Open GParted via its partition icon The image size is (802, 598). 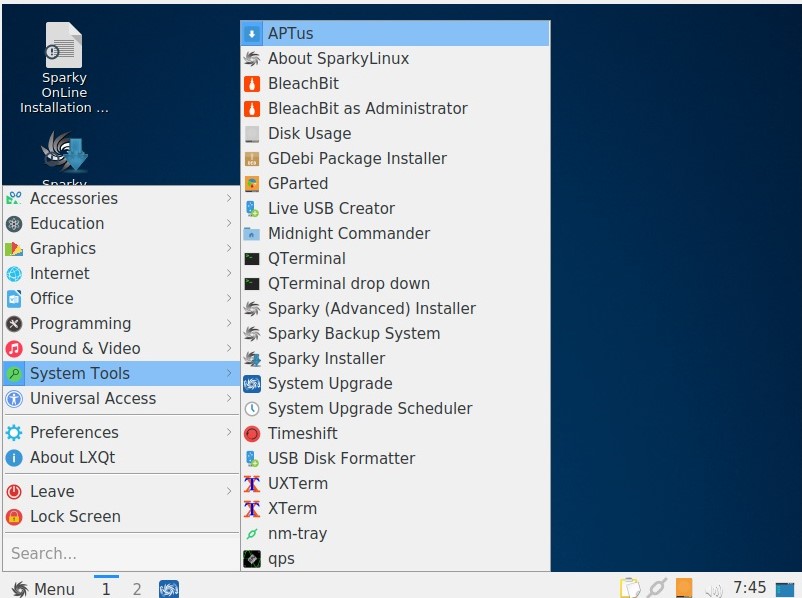(x=252, y=184)
